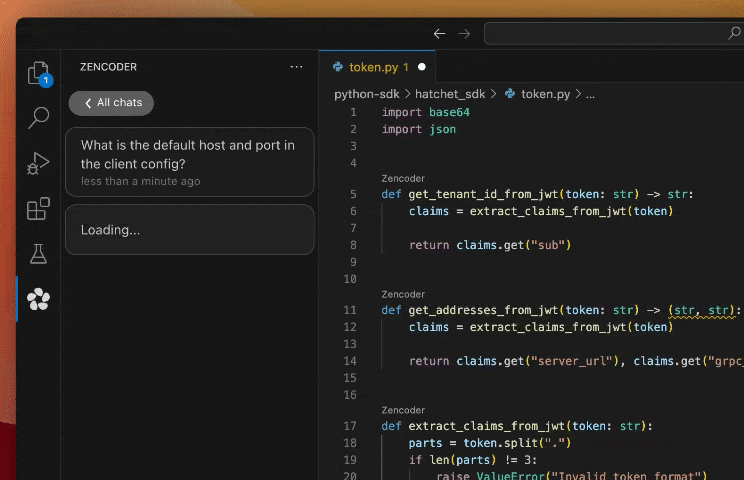Open the Testing flask icon

point(38,254)
